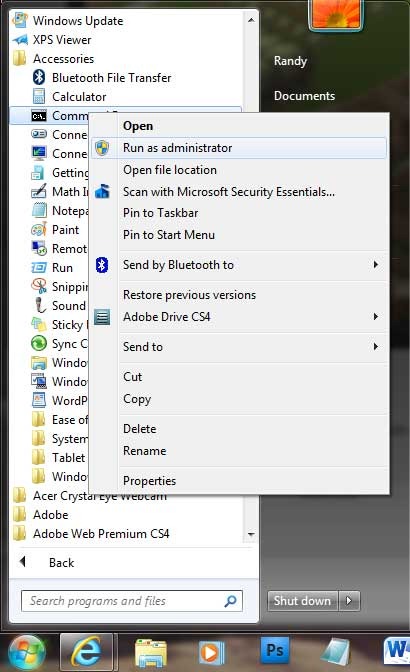Click the Remote Desktop Connection icon

click(x=39, y=249)
